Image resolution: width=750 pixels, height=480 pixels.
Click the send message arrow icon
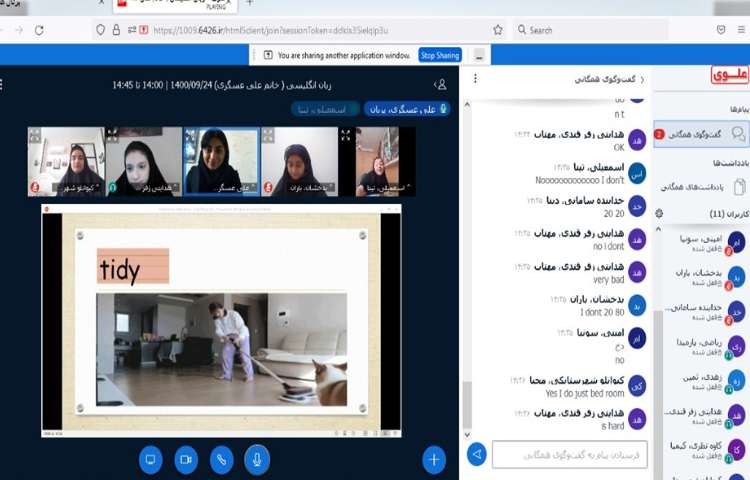477,455
